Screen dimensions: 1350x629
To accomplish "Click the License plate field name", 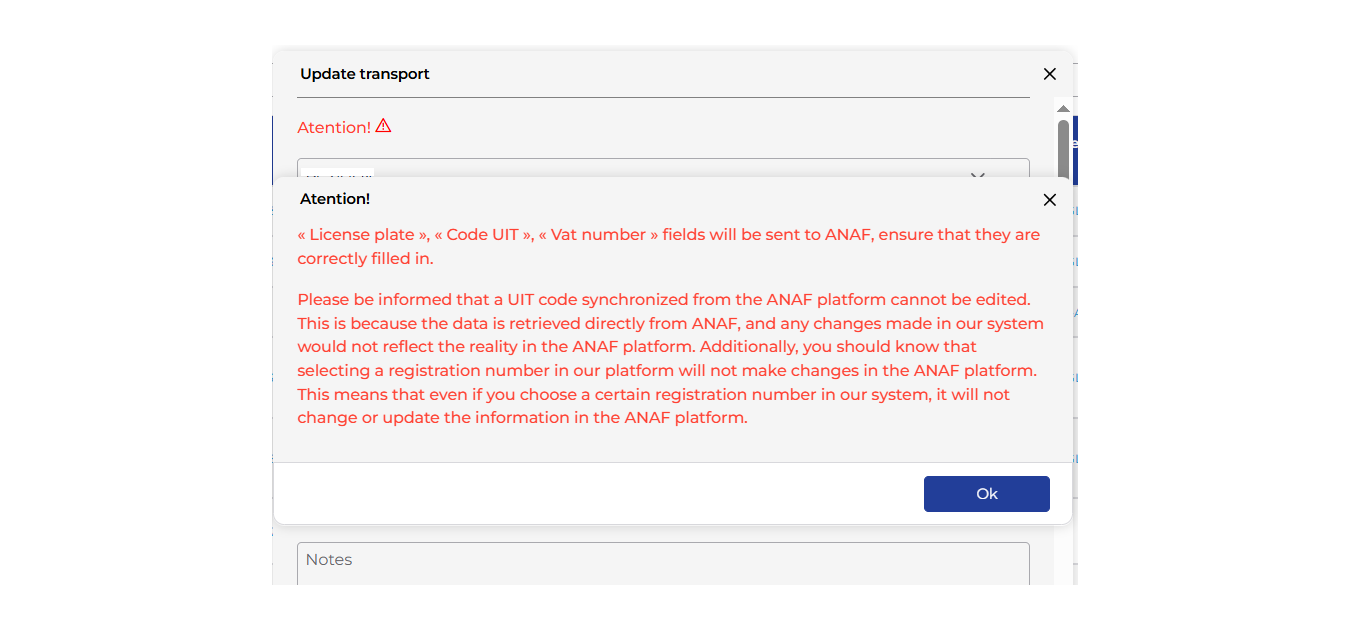I will 362,235.
